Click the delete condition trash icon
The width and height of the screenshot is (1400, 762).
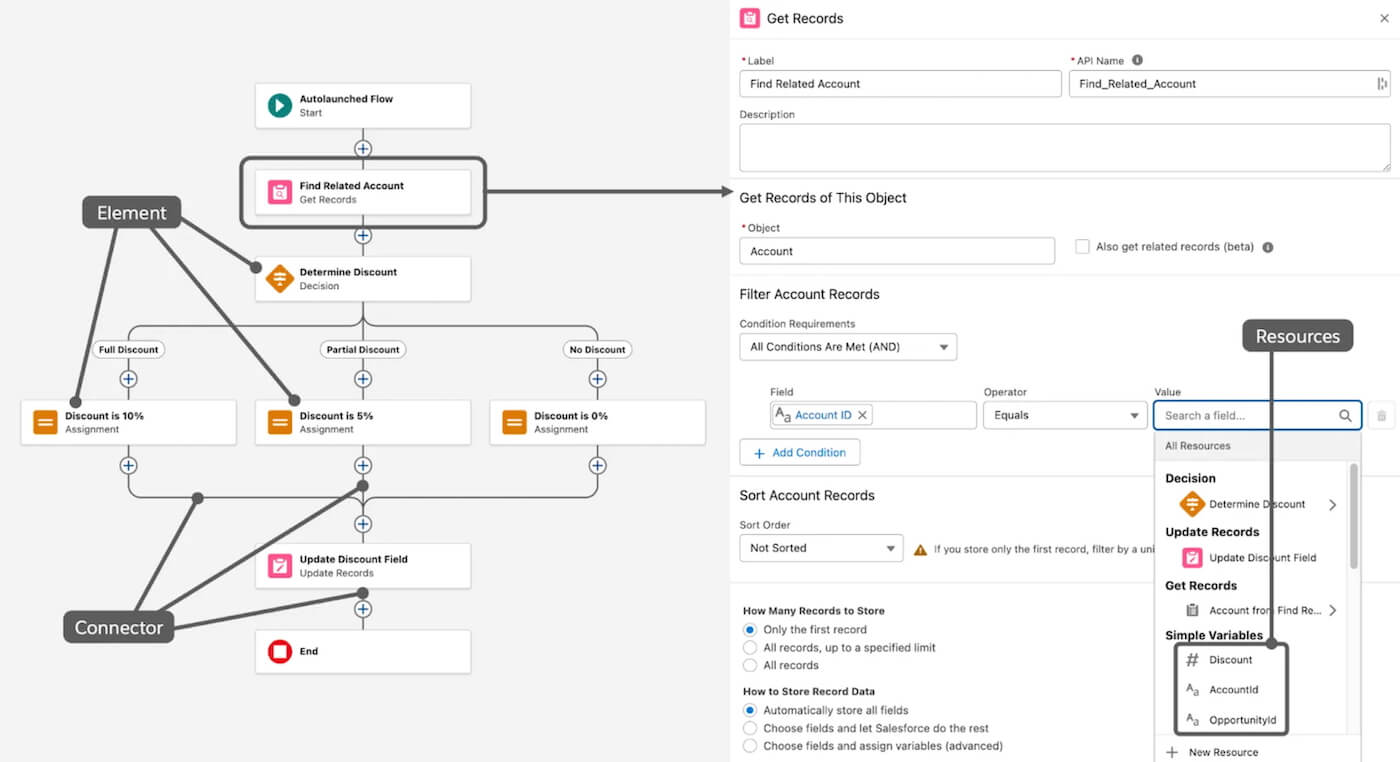tap(1381, 415)
